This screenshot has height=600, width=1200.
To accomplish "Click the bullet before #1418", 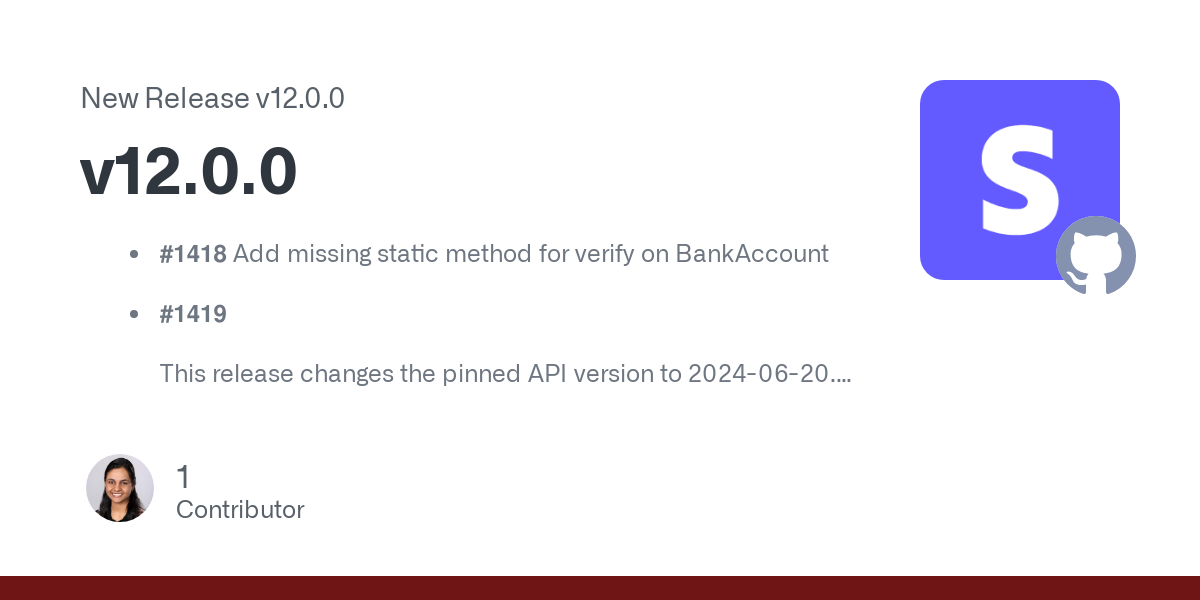I will (x=134, y=254).
